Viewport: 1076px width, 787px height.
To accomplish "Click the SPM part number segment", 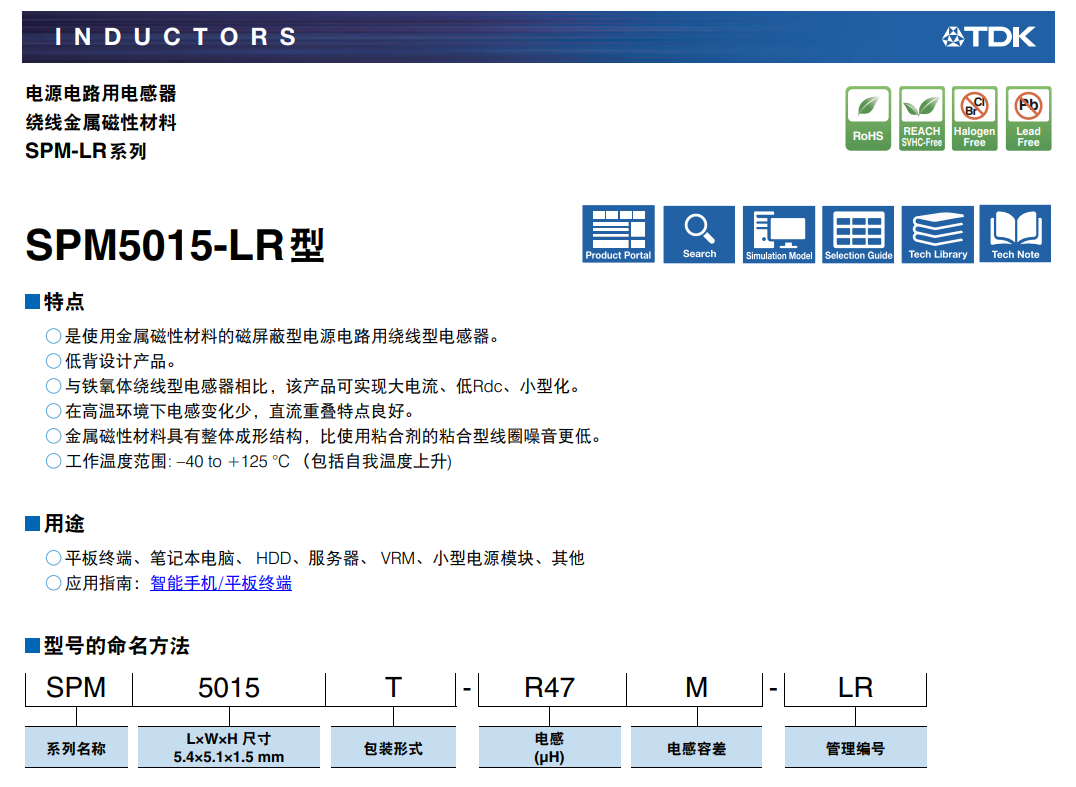I will click(76, 688).
